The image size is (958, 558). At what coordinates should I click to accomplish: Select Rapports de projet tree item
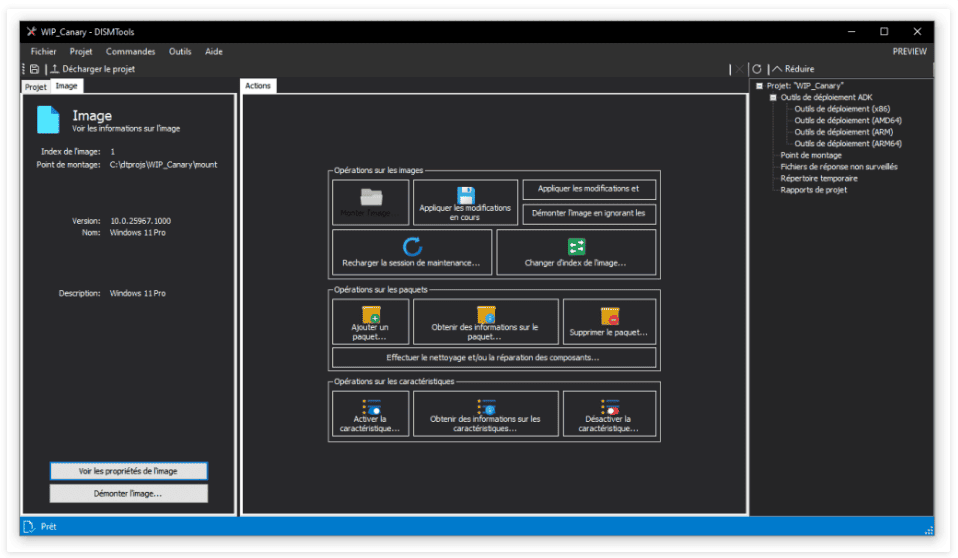click(x=813, y=190)
